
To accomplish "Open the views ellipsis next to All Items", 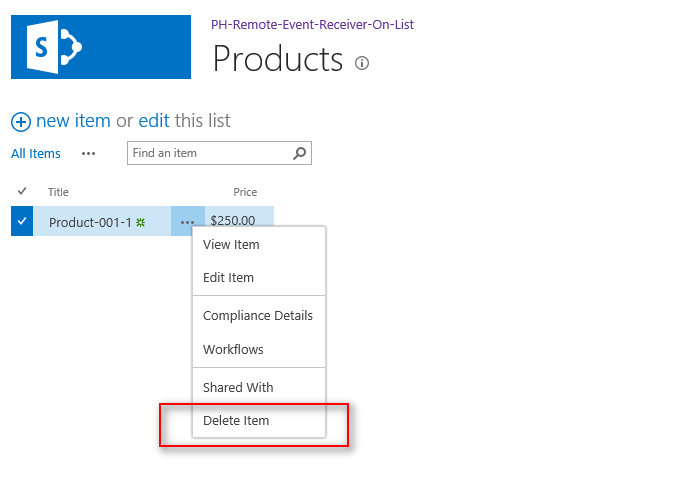I will tap(89, 153).
